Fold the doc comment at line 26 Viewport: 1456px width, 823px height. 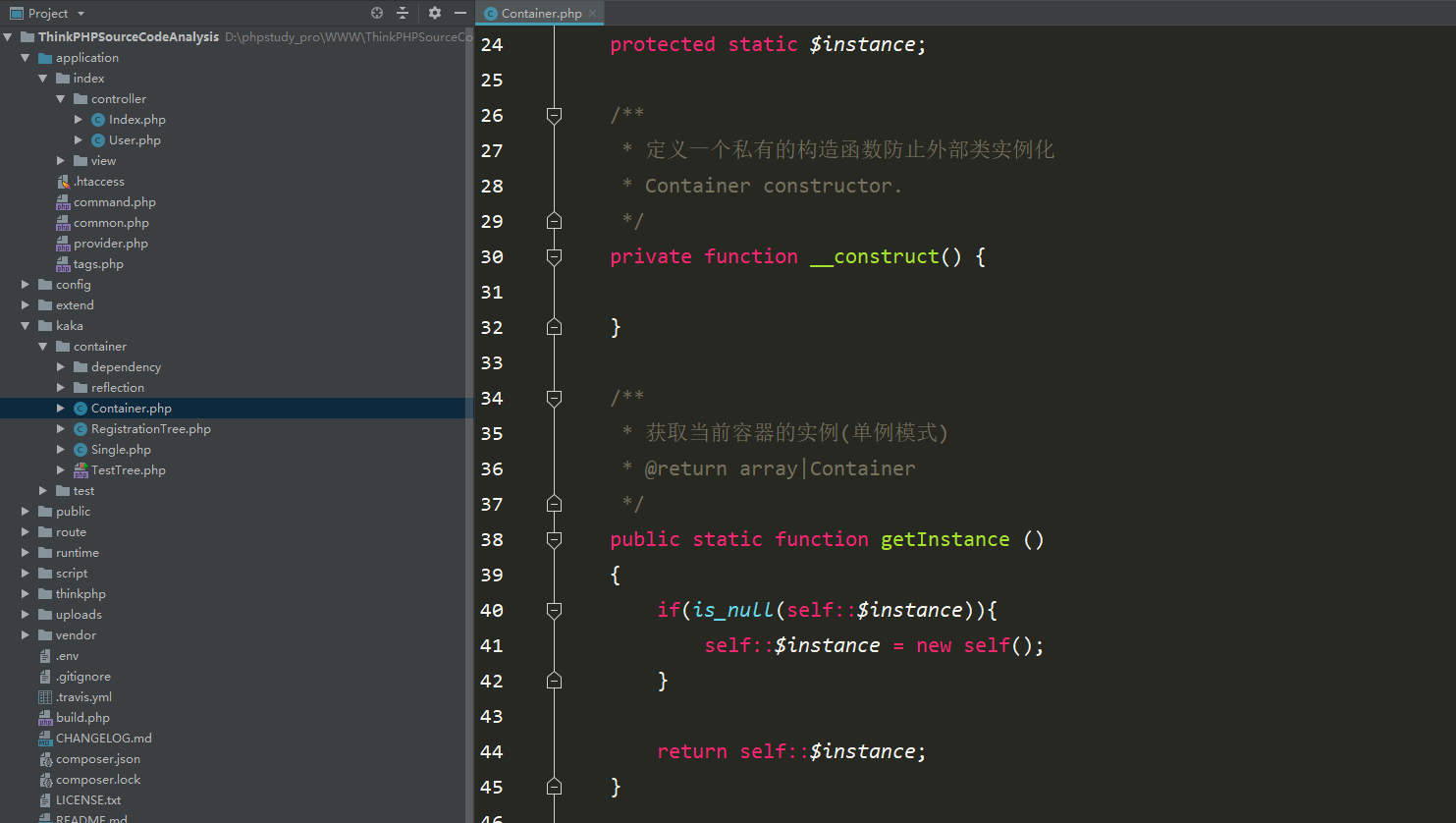coord(554,116)
